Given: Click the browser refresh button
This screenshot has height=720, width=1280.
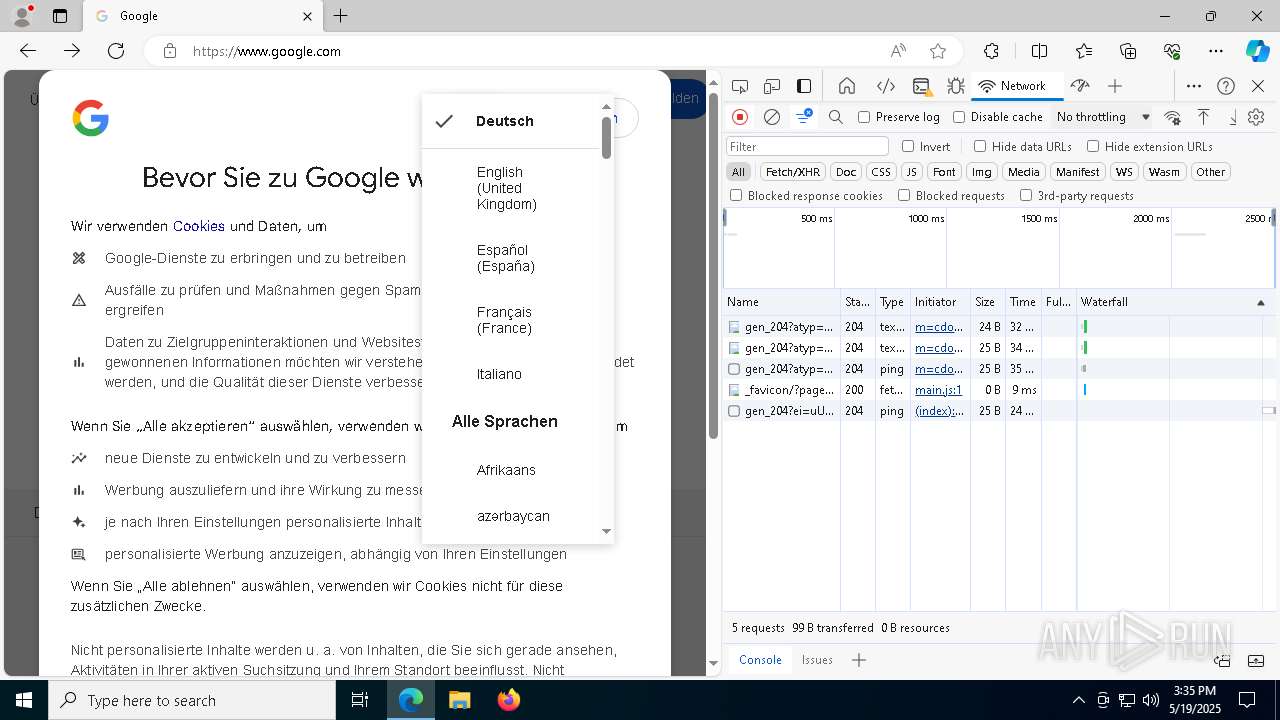Looking at the screenshot, I should (x=116, y=51).
